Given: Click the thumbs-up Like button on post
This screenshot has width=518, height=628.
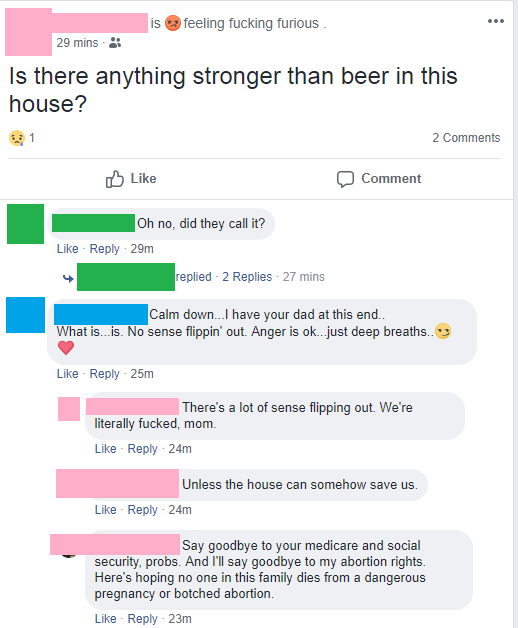Looking at the screenshot, I should pos(131,179).
